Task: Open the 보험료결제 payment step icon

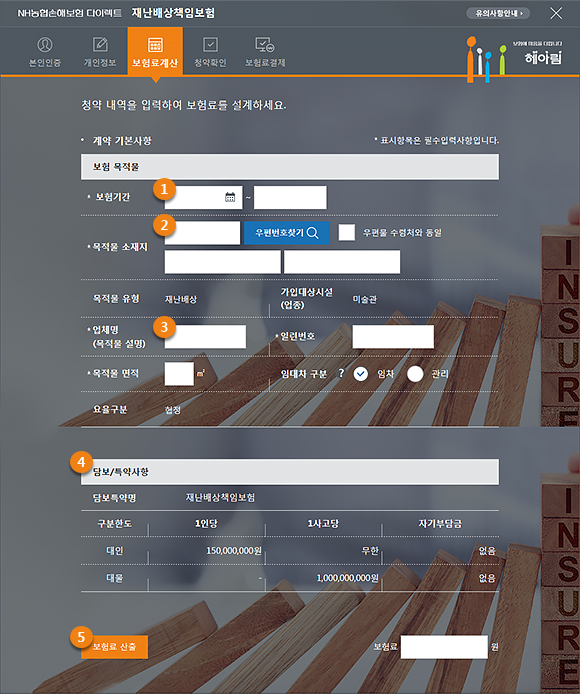Action: [265, 45]
